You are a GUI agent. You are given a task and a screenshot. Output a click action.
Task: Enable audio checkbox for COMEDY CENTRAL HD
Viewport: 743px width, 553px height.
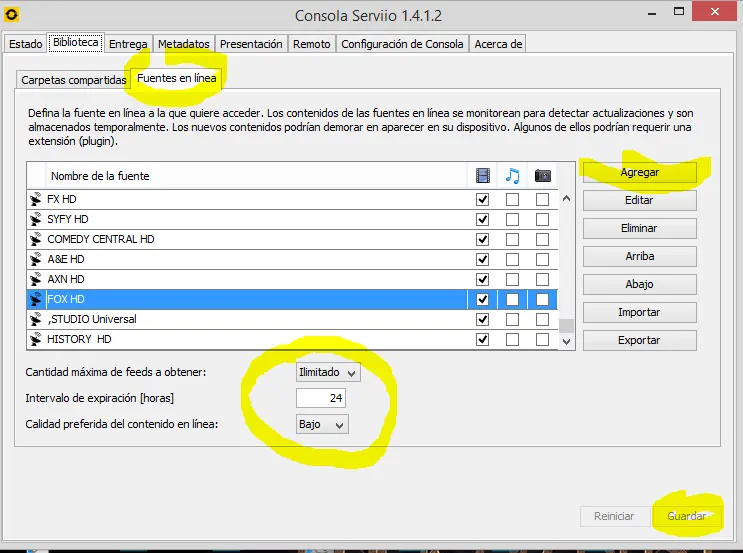pyautogui.click(x=512, y=239)
